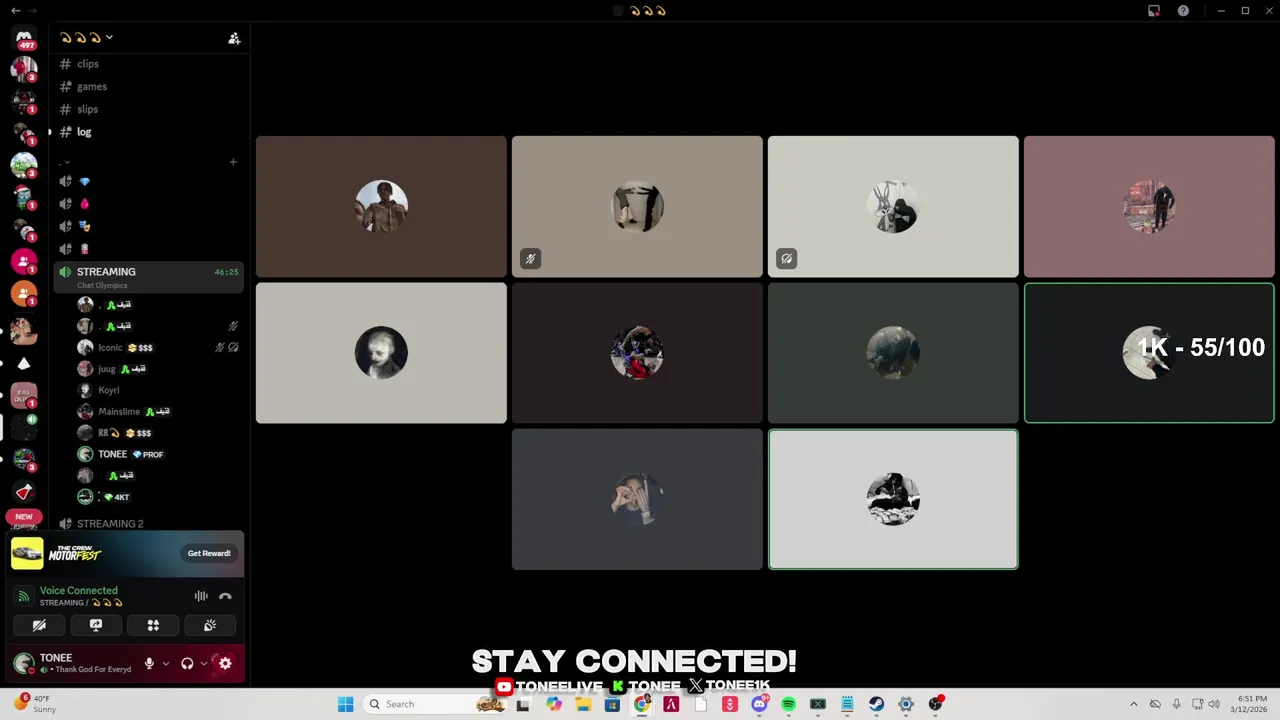Open Spotify from the taskbar
This screenshot has height=720, width=1280.
[x=788, y=704]
